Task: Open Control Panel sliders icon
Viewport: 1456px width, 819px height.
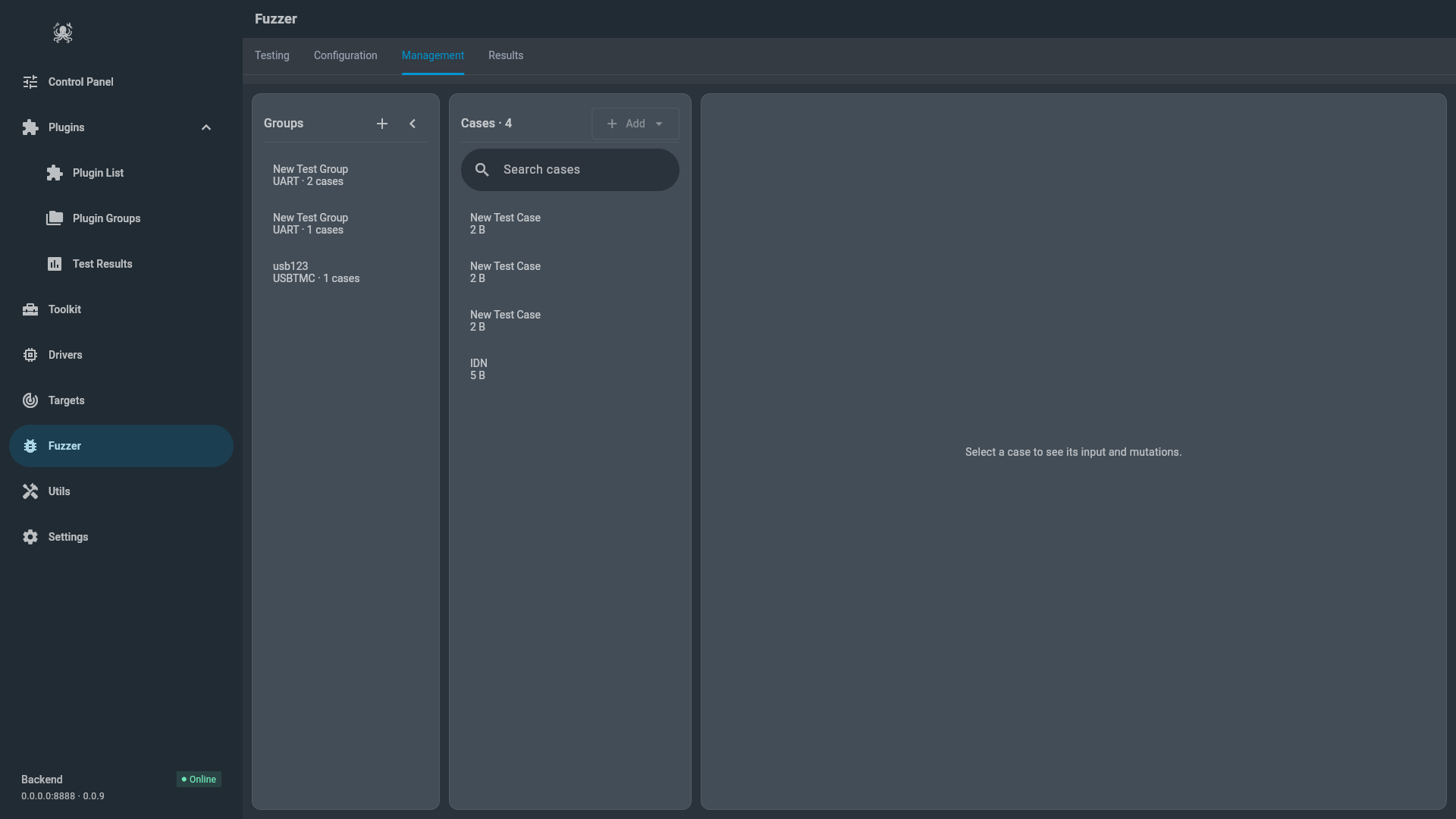Action: click(30, 82)
